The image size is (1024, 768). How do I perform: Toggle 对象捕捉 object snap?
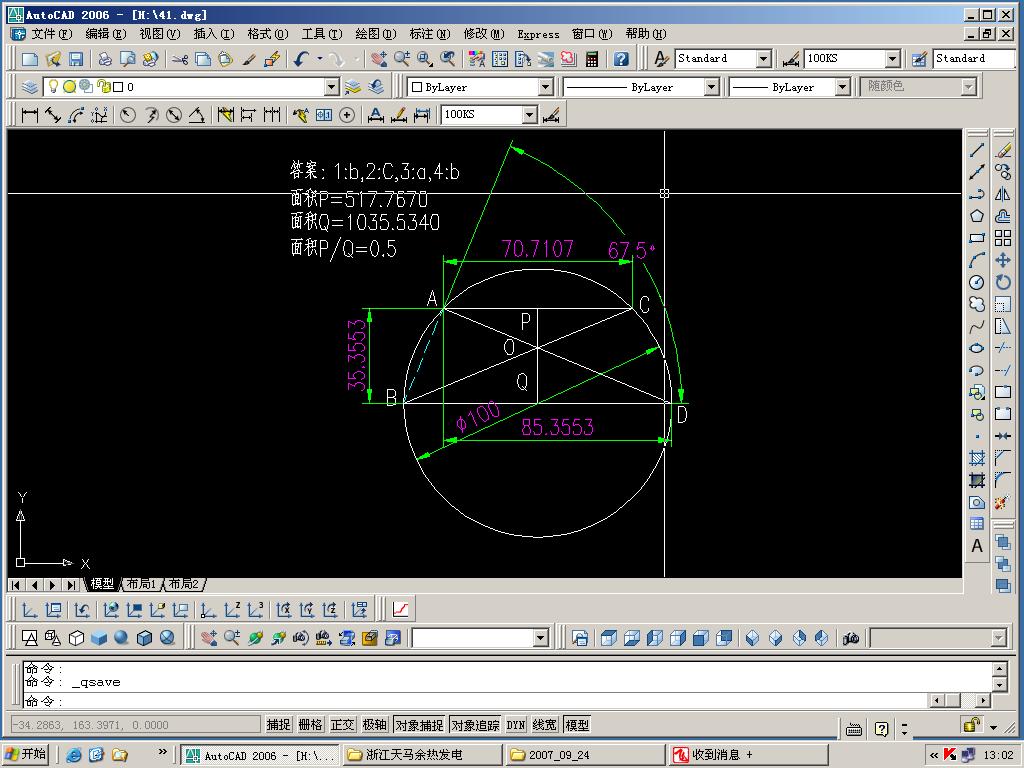[x=419, y=725]
